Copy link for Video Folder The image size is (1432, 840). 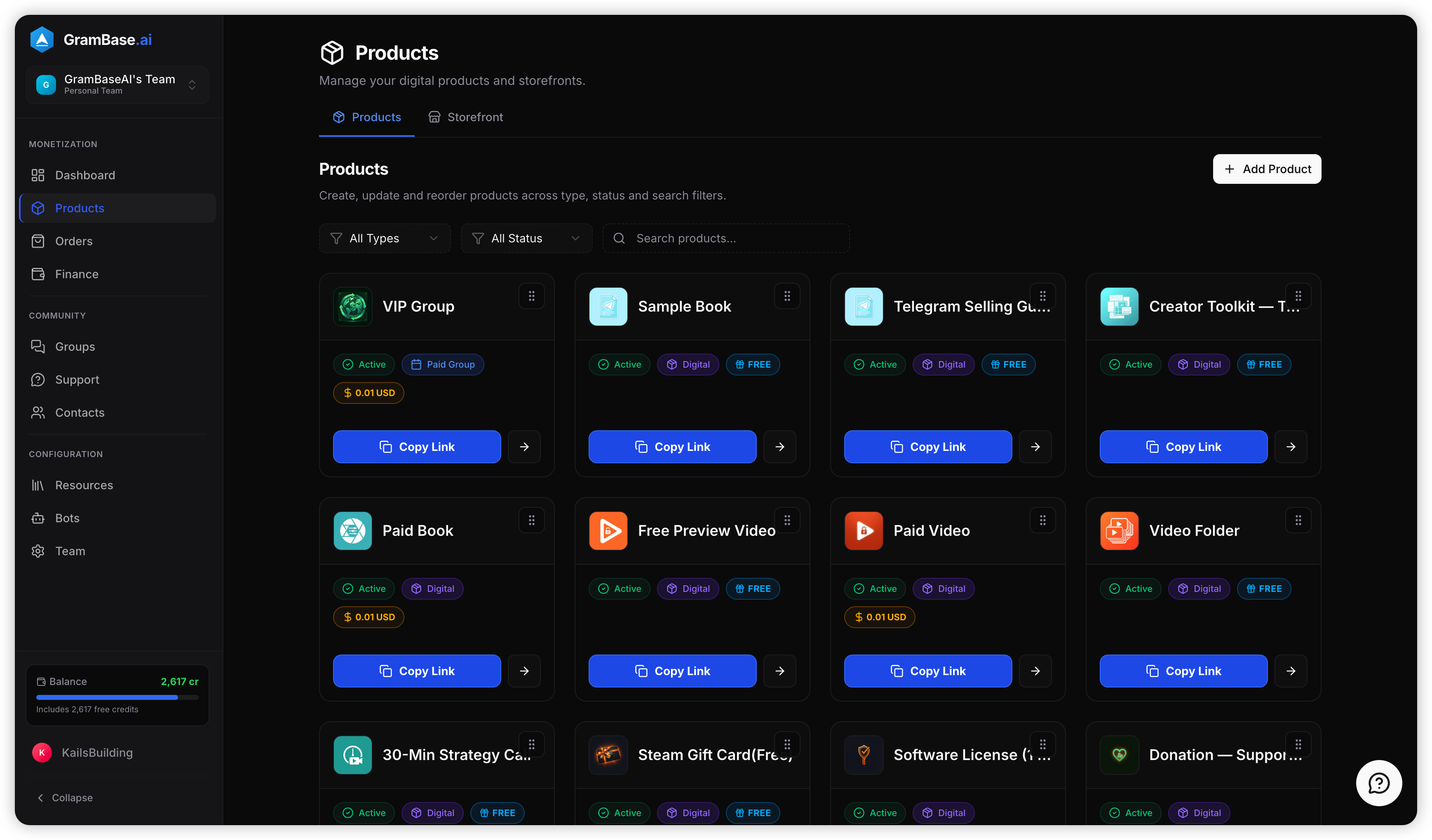pos(1184,671)
